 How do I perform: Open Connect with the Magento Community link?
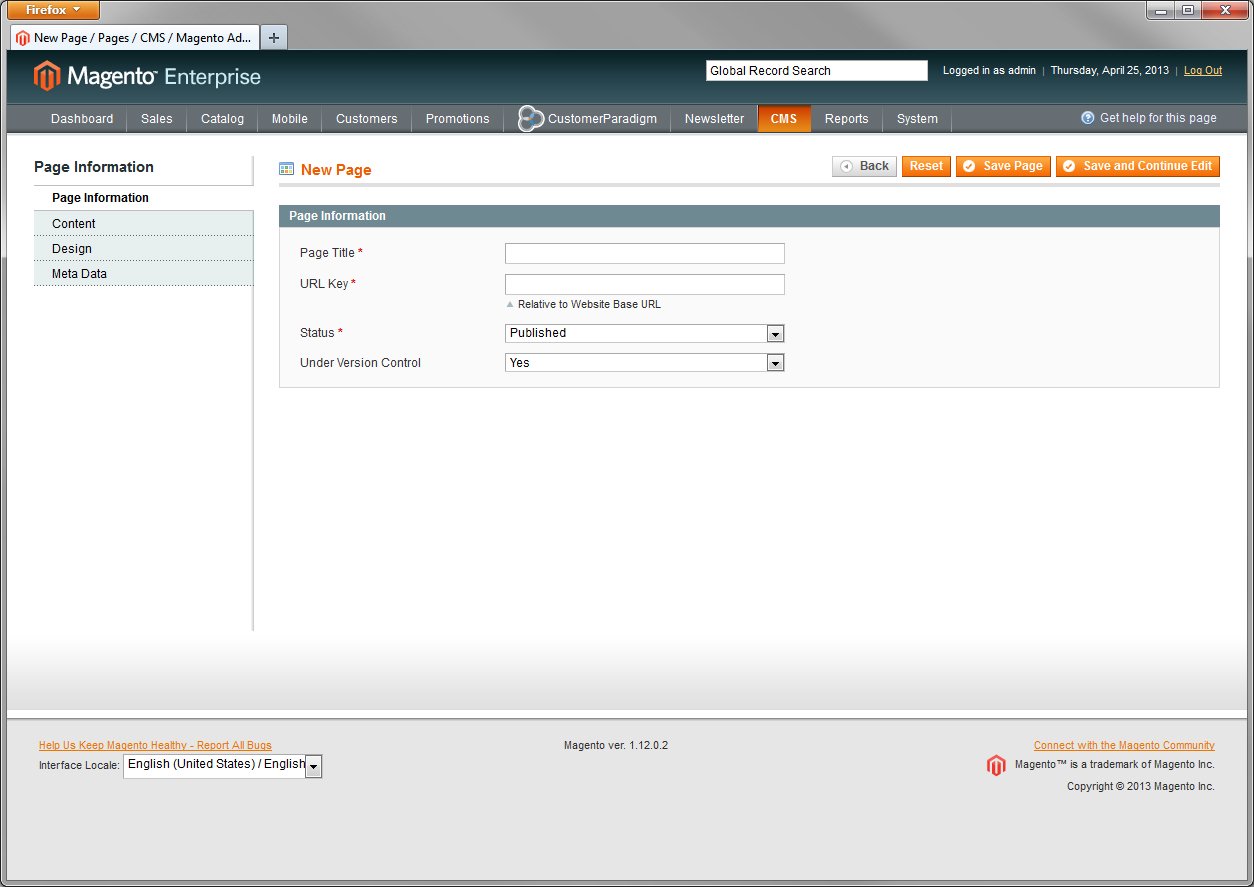pos(1124,745)
